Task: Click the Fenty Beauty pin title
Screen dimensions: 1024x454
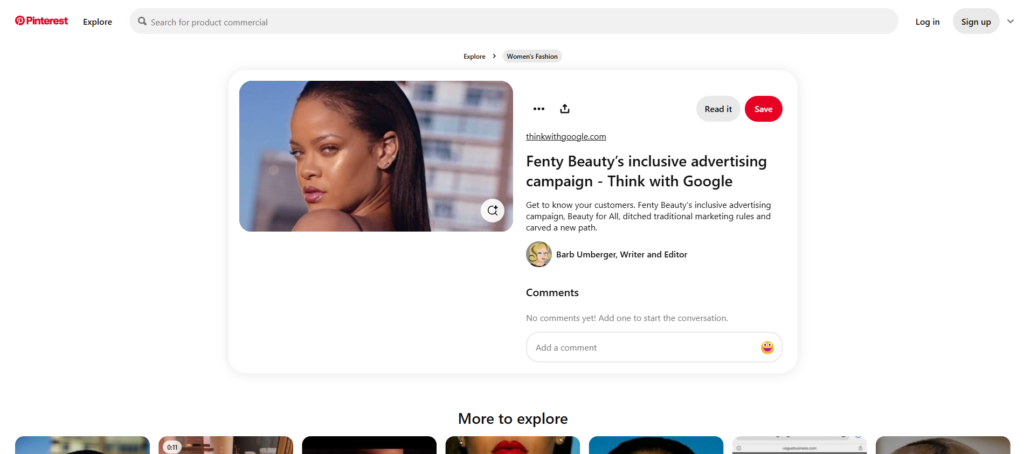Action: click(647, 171)
